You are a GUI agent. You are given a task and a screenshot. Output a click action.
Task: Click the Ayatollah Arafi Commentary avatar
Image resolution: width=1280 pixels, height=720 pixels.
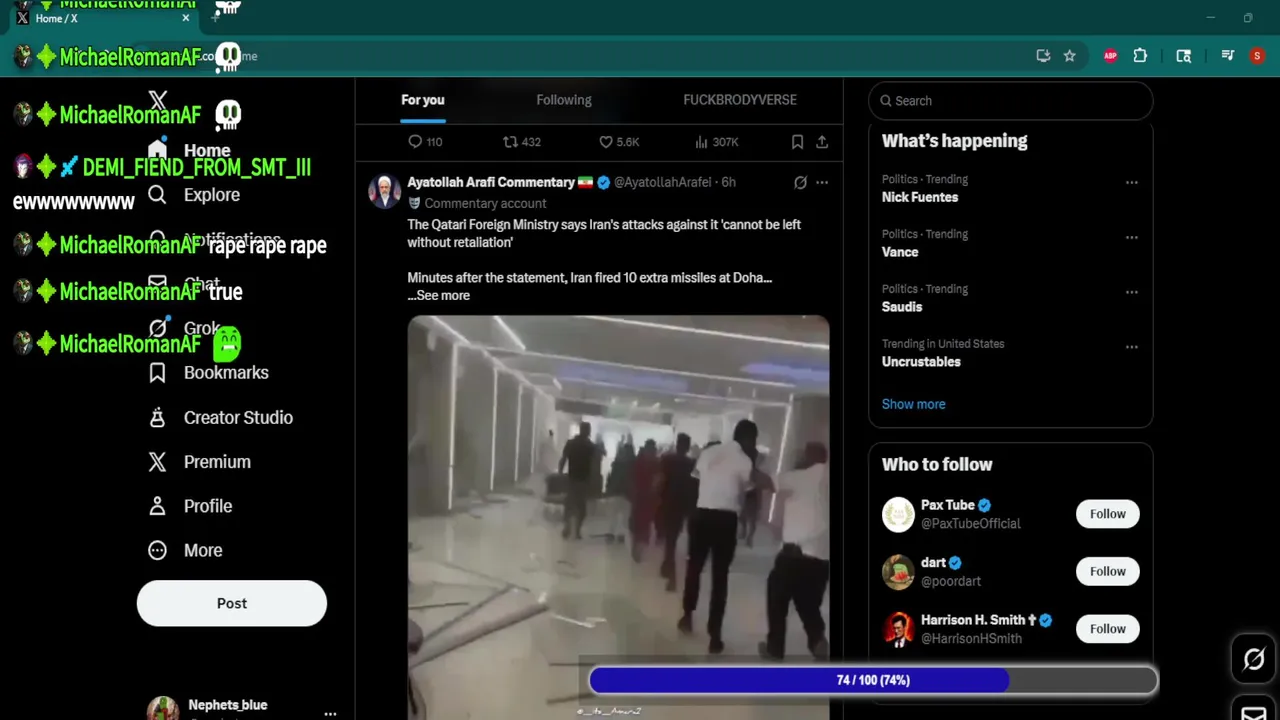click(x=385, y=191)
